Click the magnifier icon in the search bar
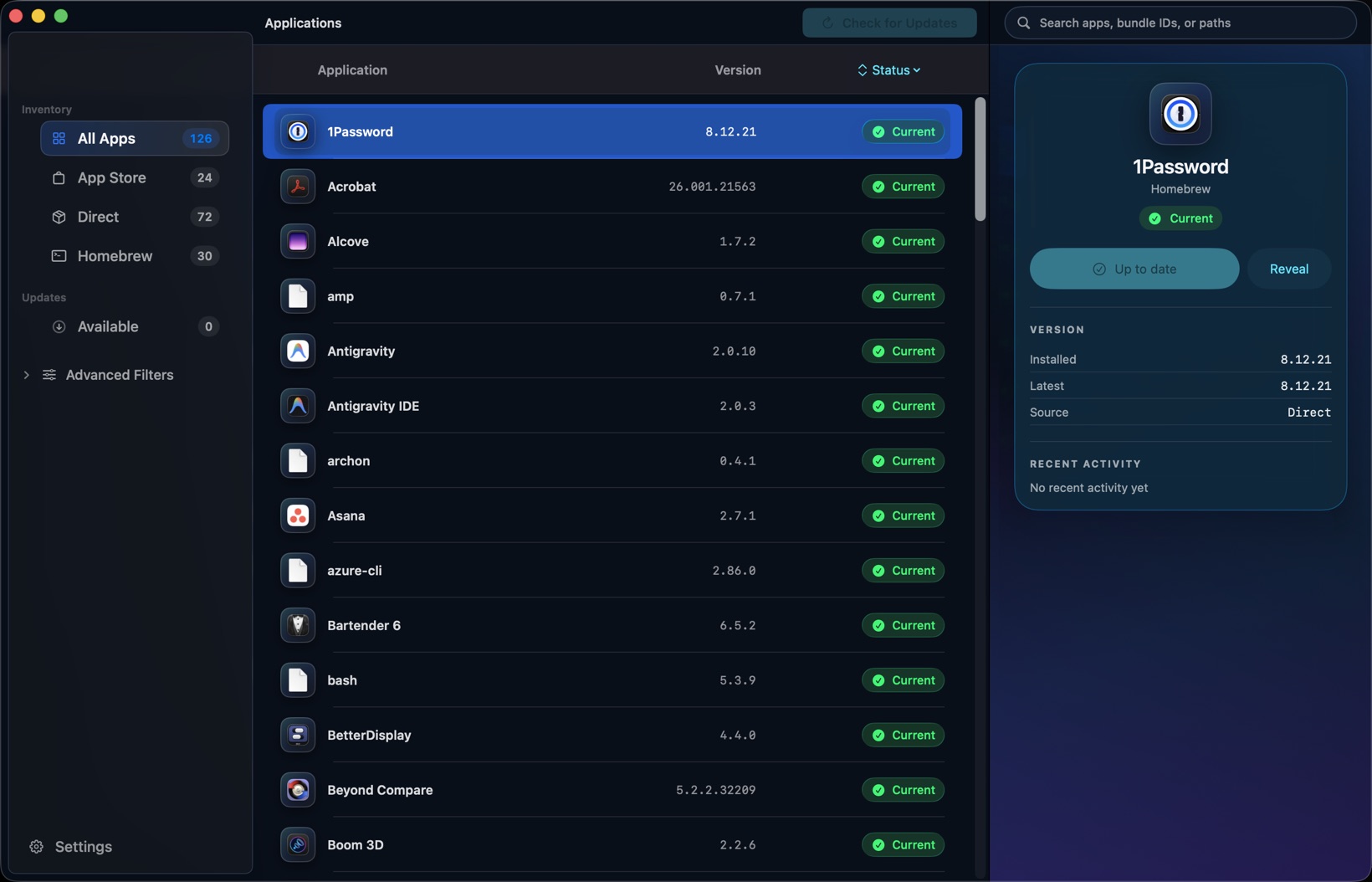This screenshot has width=1372, height=882. coord(1023,23)
